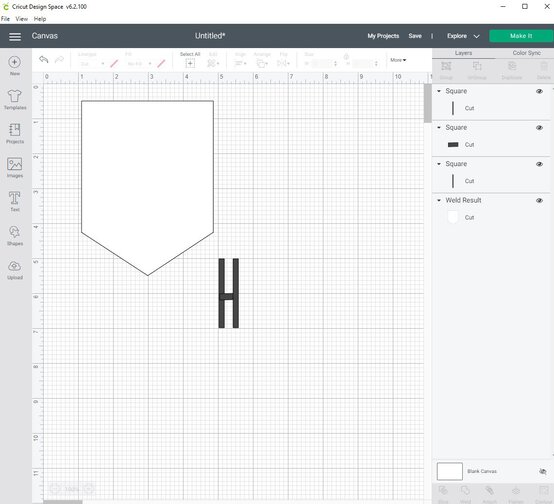
Task: Select the Weld Result layer thumbnail
Action: pos(453,217)
